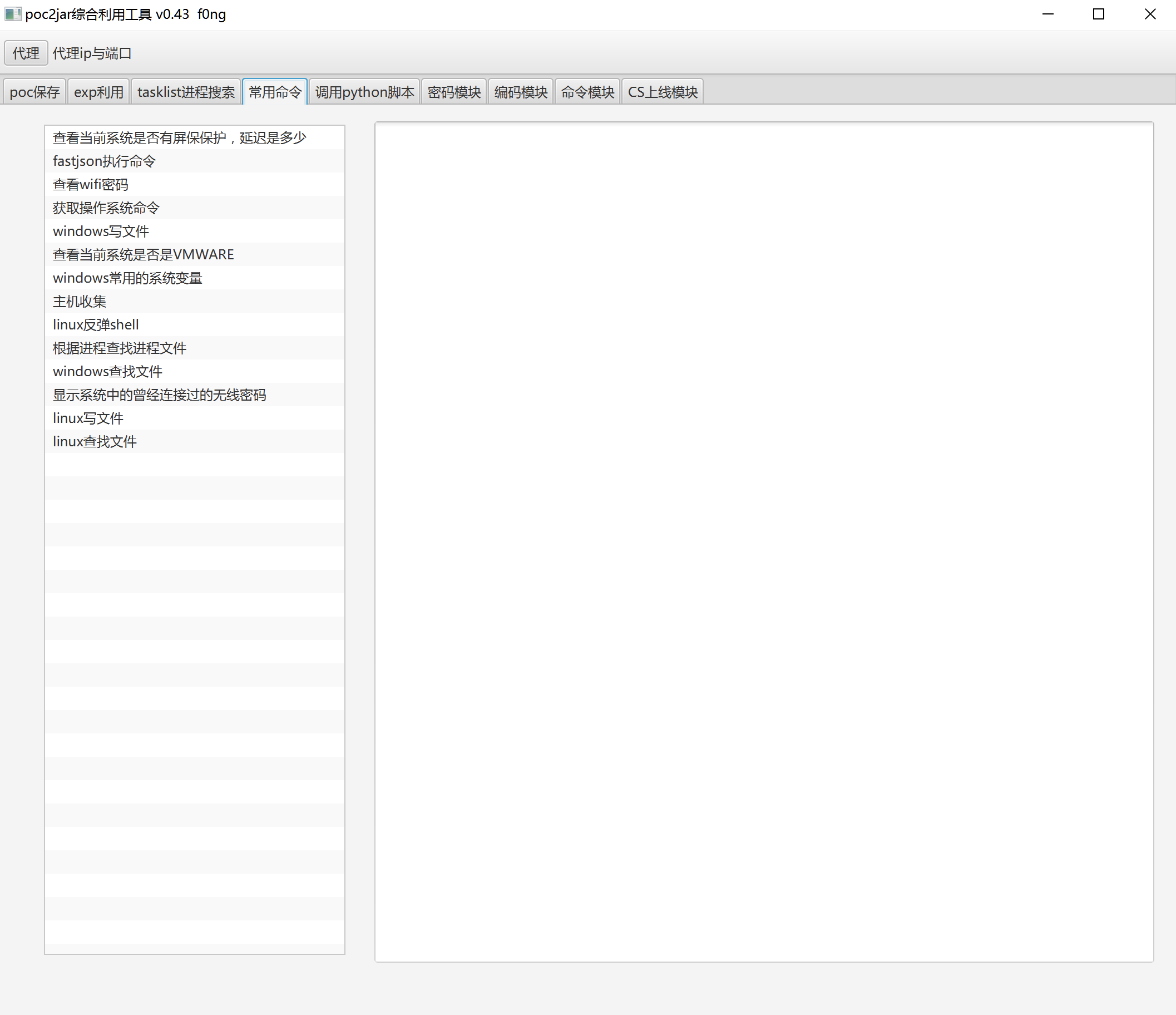Select the 主机收集 command item
The width and height of the screenshot is (1176, 1015).
point(80,302)
